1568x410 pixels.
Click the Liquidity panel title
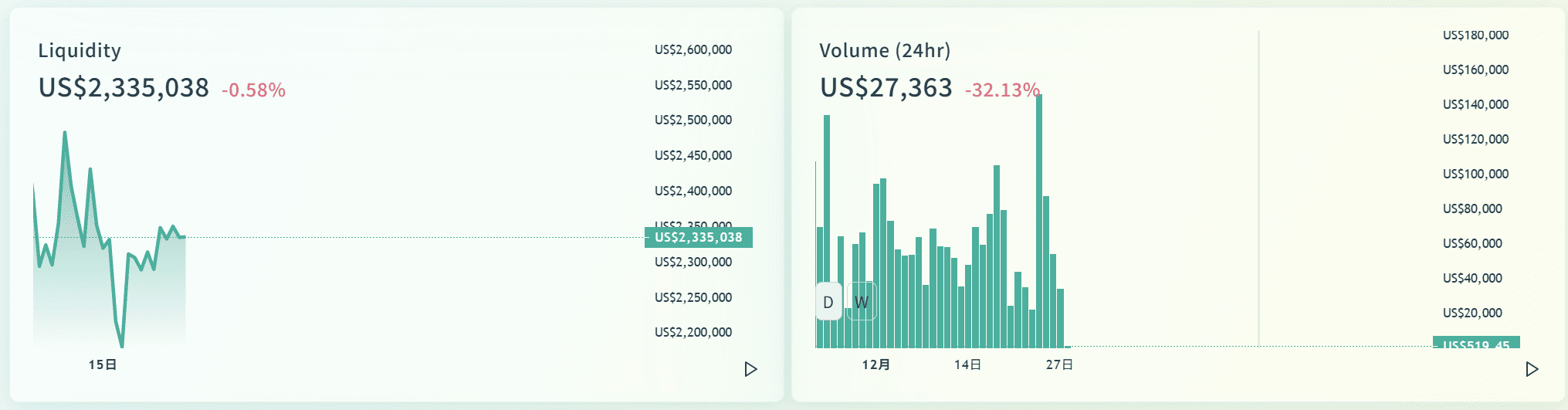coord(80,51)
